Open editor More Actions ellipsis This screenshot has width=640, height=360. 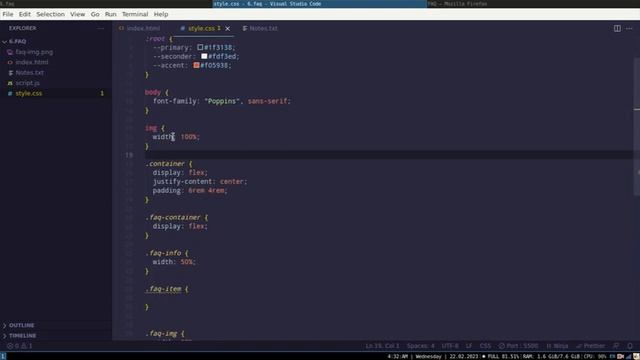[629, 28]
